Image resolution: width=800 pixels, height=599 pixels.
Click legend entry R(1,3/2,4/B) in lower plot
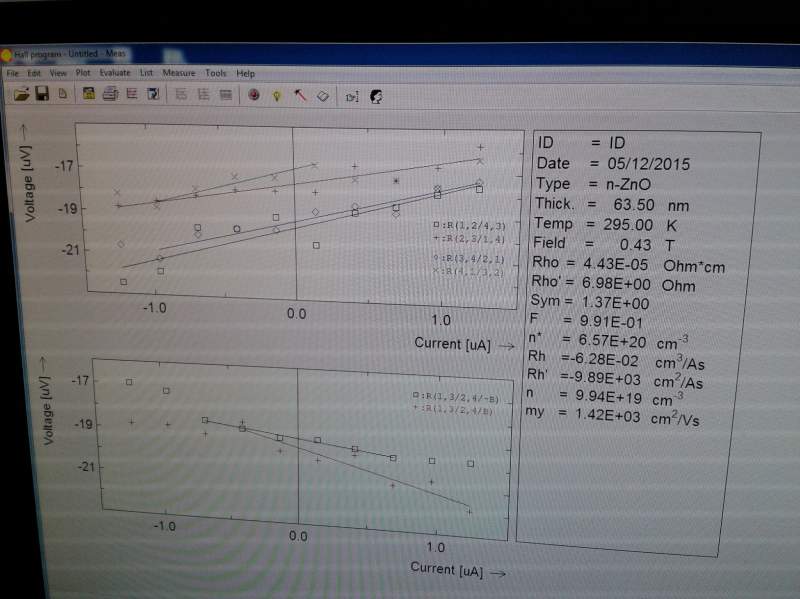[x=452, y=409]
